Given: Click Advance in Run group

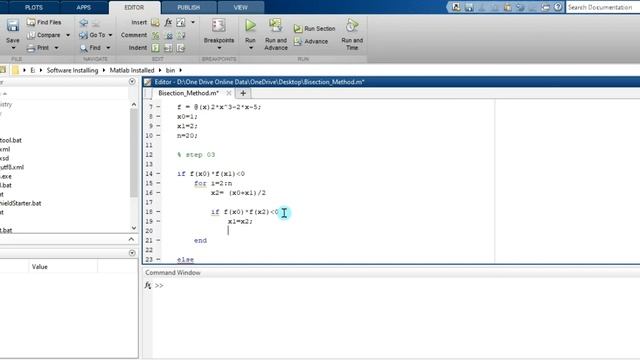Looking at the screenshot, I should 311,41.
